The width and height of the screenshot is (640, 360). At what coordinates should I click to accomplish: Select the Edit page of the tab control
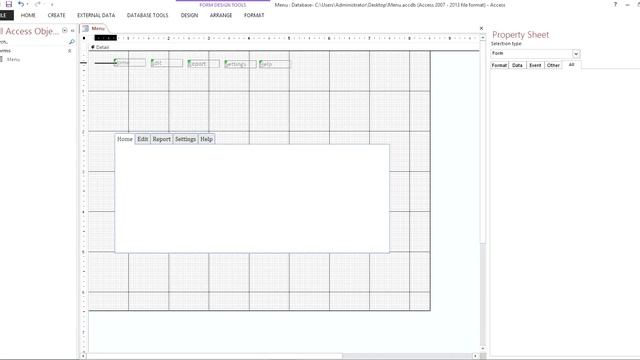(x=142, y=139)
